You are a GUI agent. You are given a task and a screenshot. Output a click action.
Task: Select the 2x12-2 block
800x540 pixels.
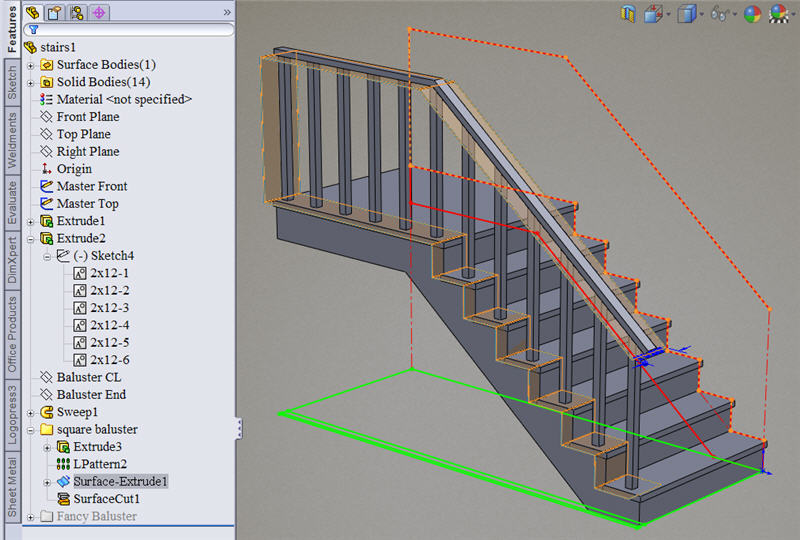pyautogui.click(x=110, y=290)
